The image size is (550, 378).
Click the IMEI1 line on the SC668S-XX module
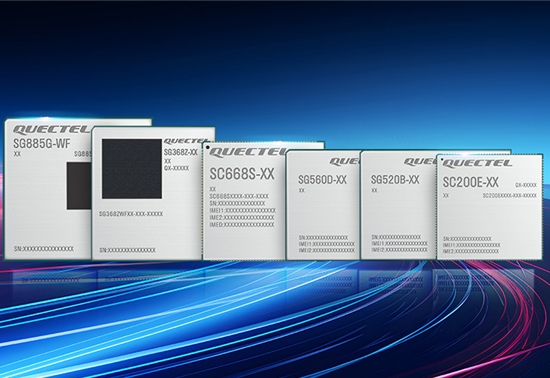(x=242, y=210)
